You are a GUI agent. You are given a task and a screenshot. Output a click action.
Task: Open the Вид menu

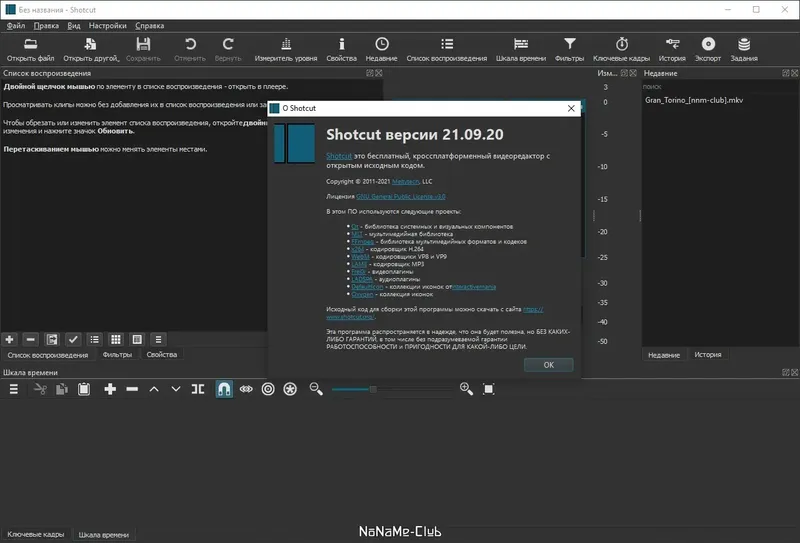tap(74, 26)
